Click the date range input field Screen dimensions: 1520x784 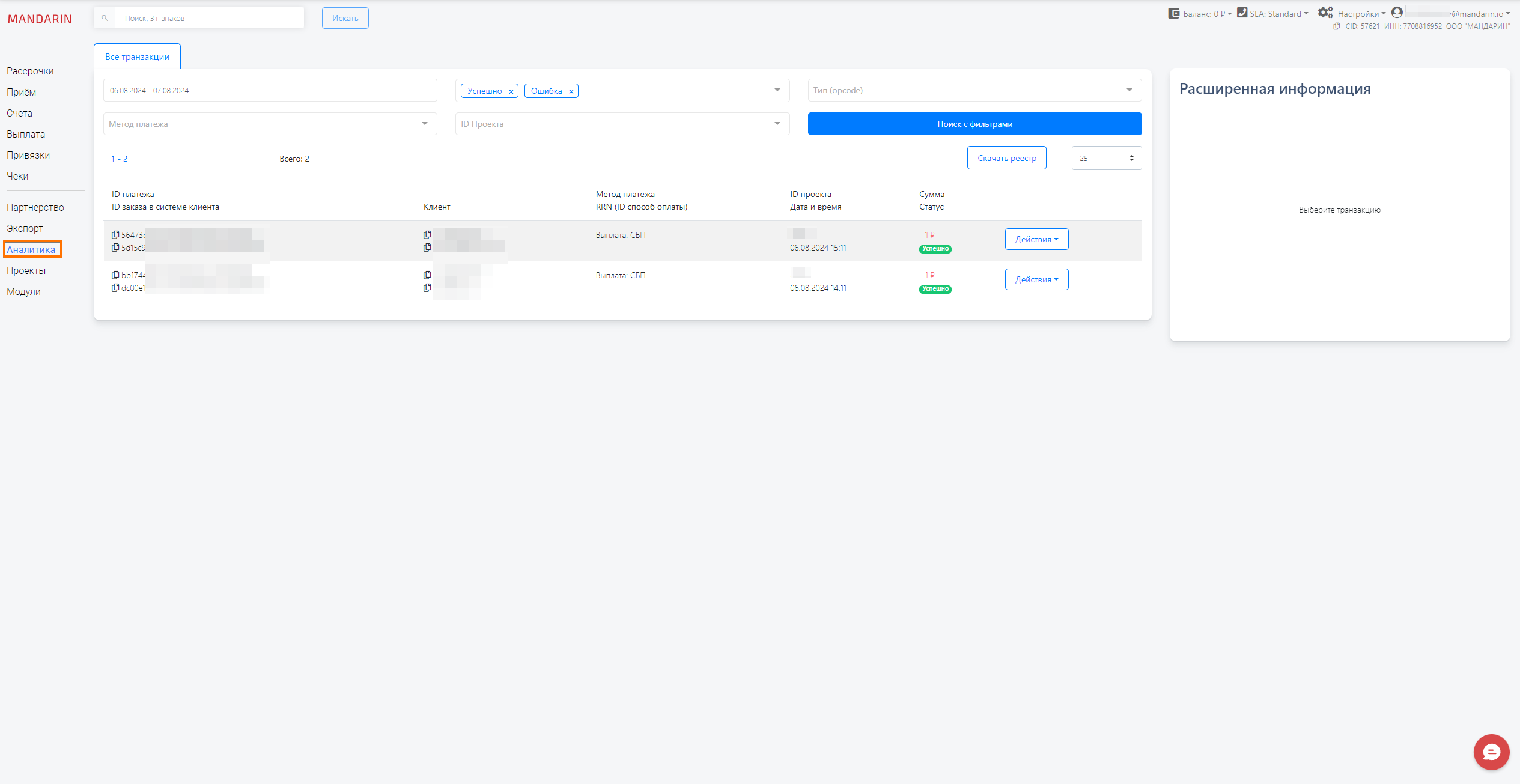[270, 90]
